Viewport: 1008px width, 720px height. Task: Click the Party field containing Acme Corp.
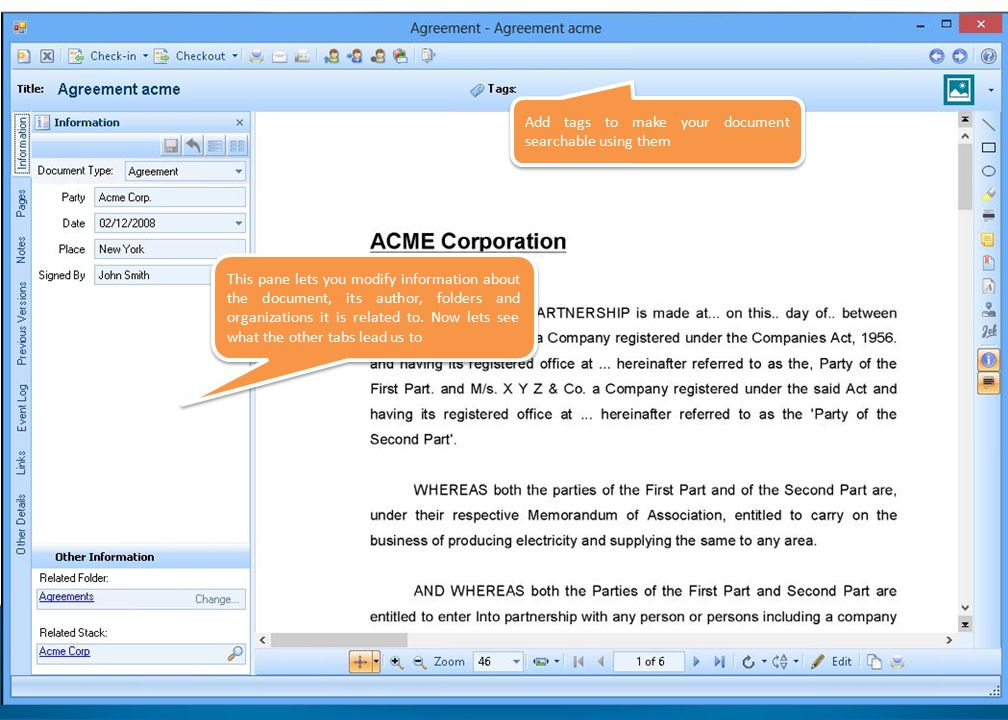coord(170,197)
